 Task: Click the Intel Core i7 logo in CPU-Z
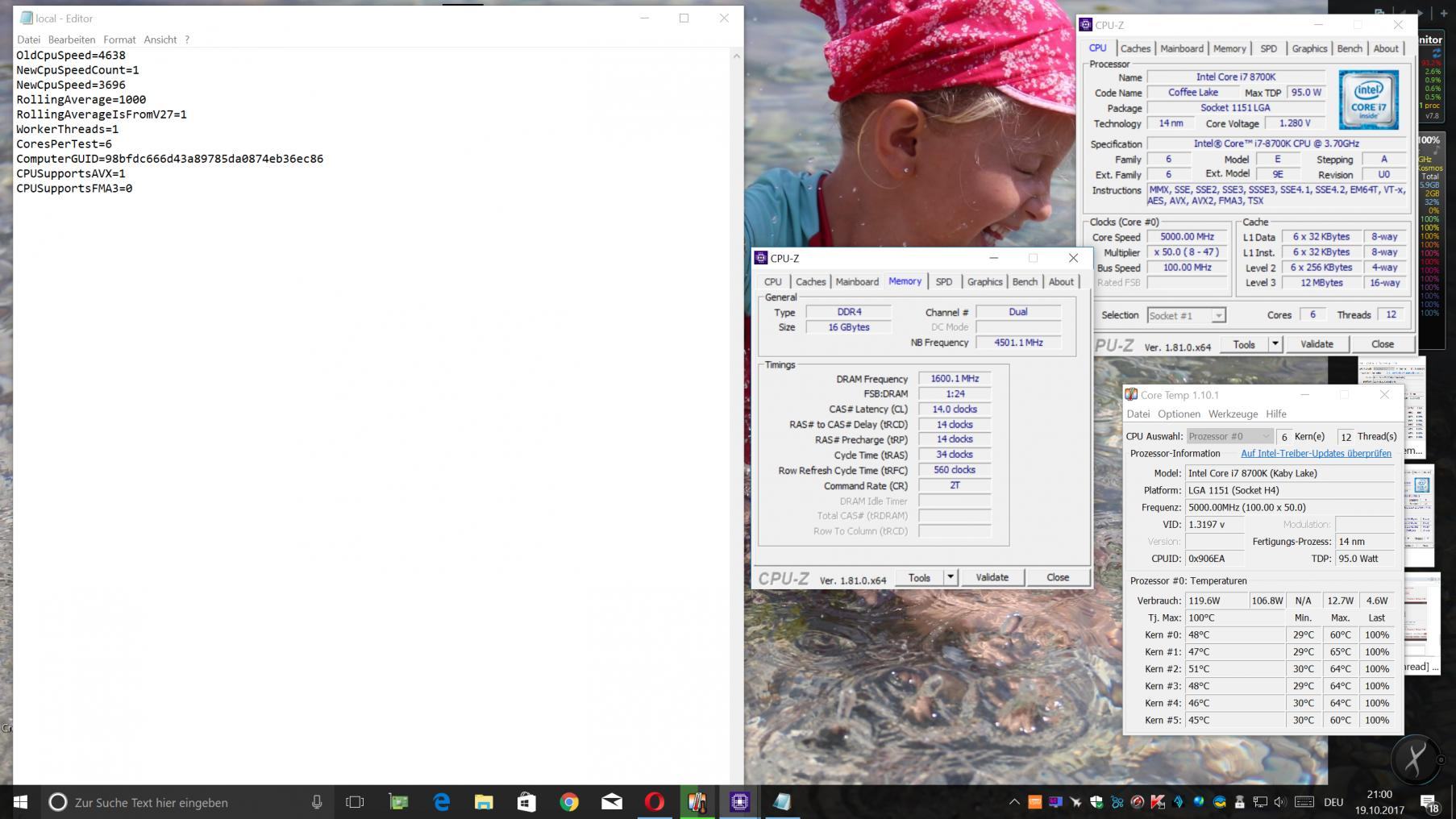click(1368, 99)
